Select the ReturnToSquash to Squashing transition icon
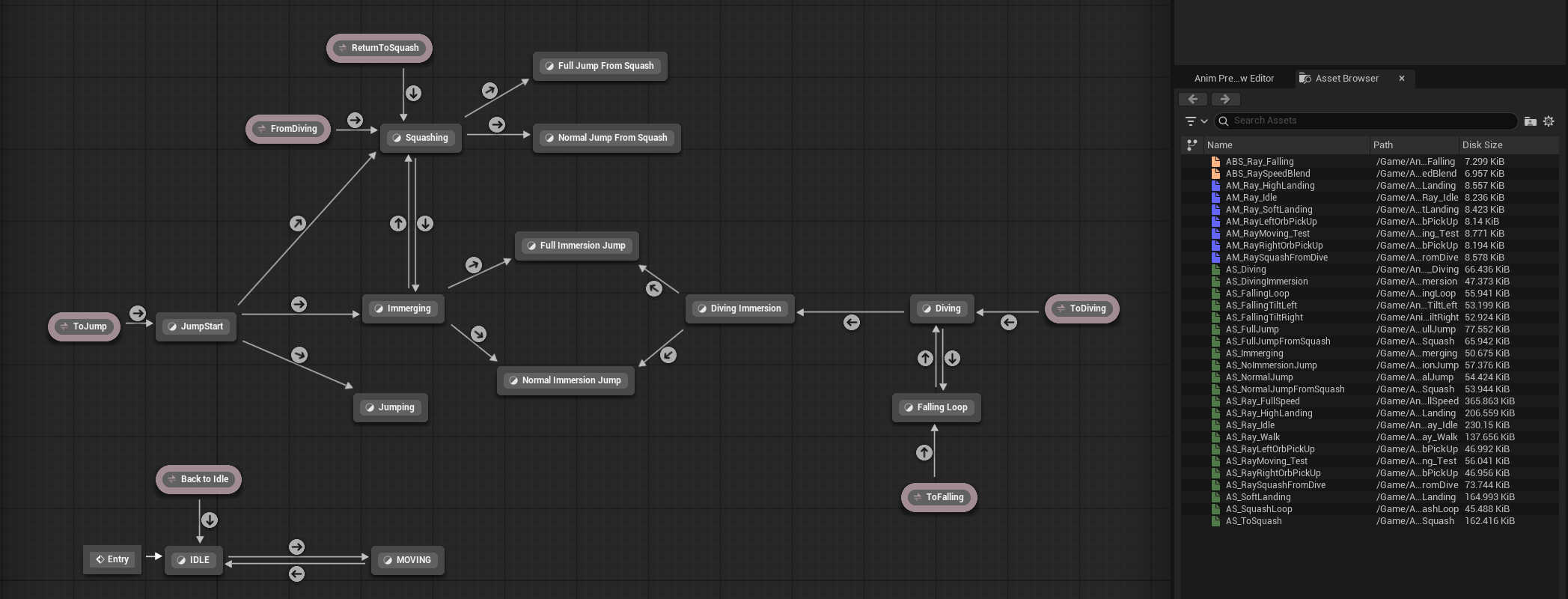 pyautogui.click(x=413, y=94)
